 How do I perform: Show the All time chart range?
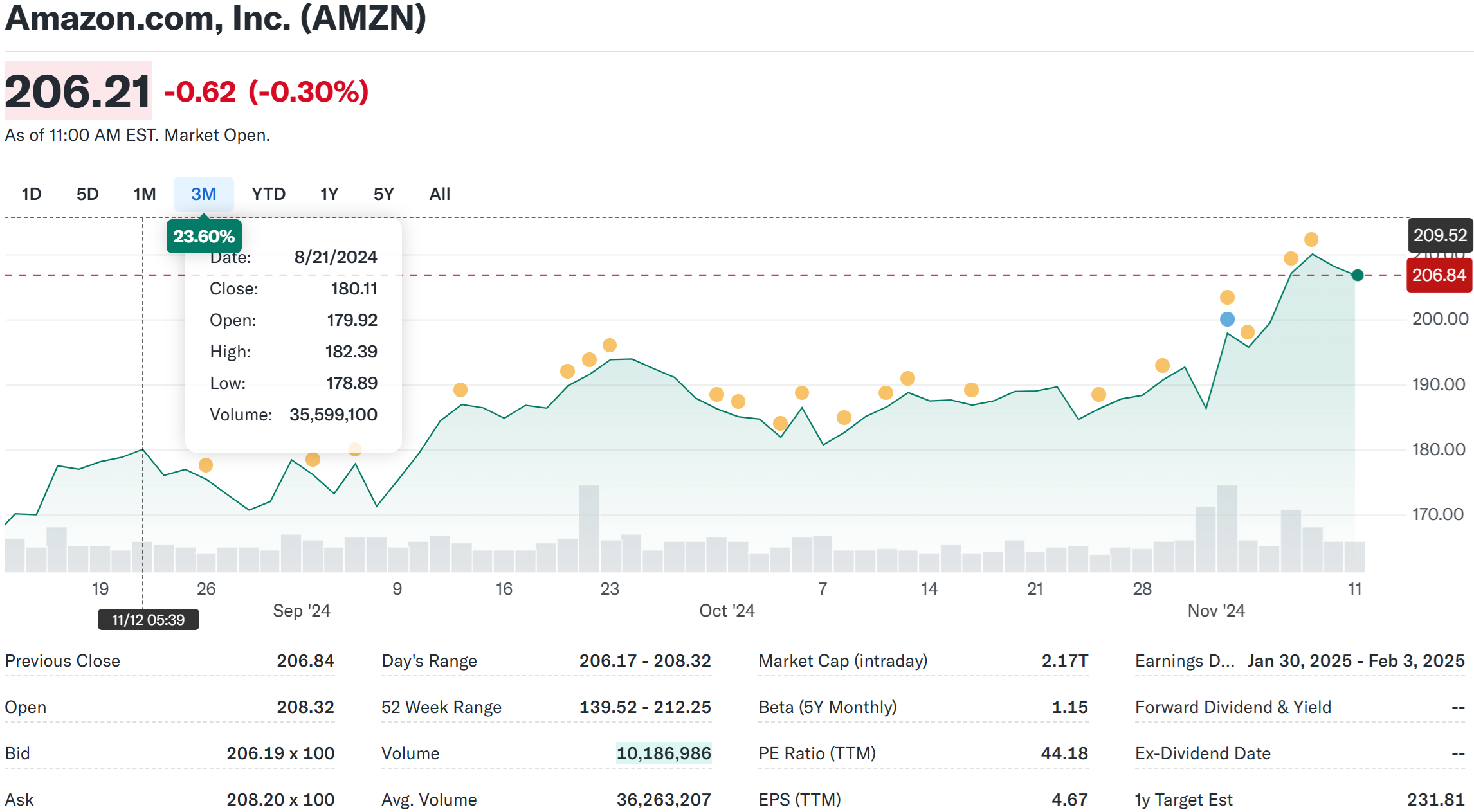click(440, 194)
